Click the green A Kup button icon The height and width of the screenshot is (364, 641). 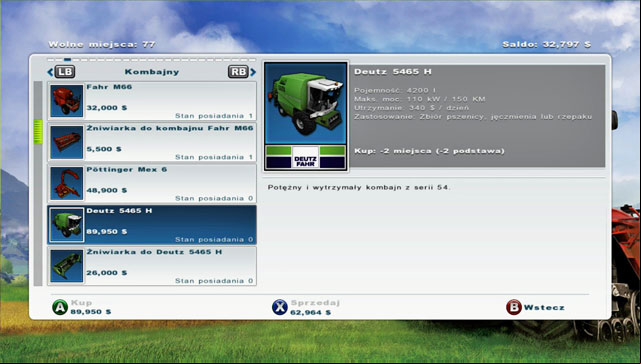(x=60, y=307)
